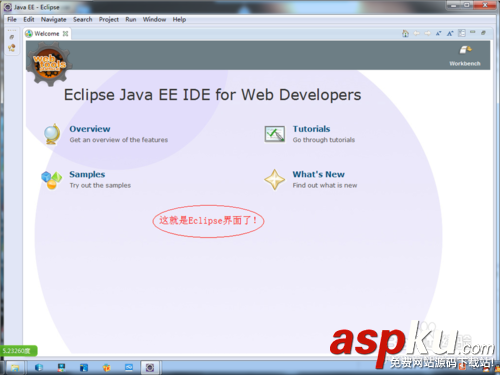
Task: Click the Navigate Forward arrow in Welcome toolbar
Action: [428, 33]
